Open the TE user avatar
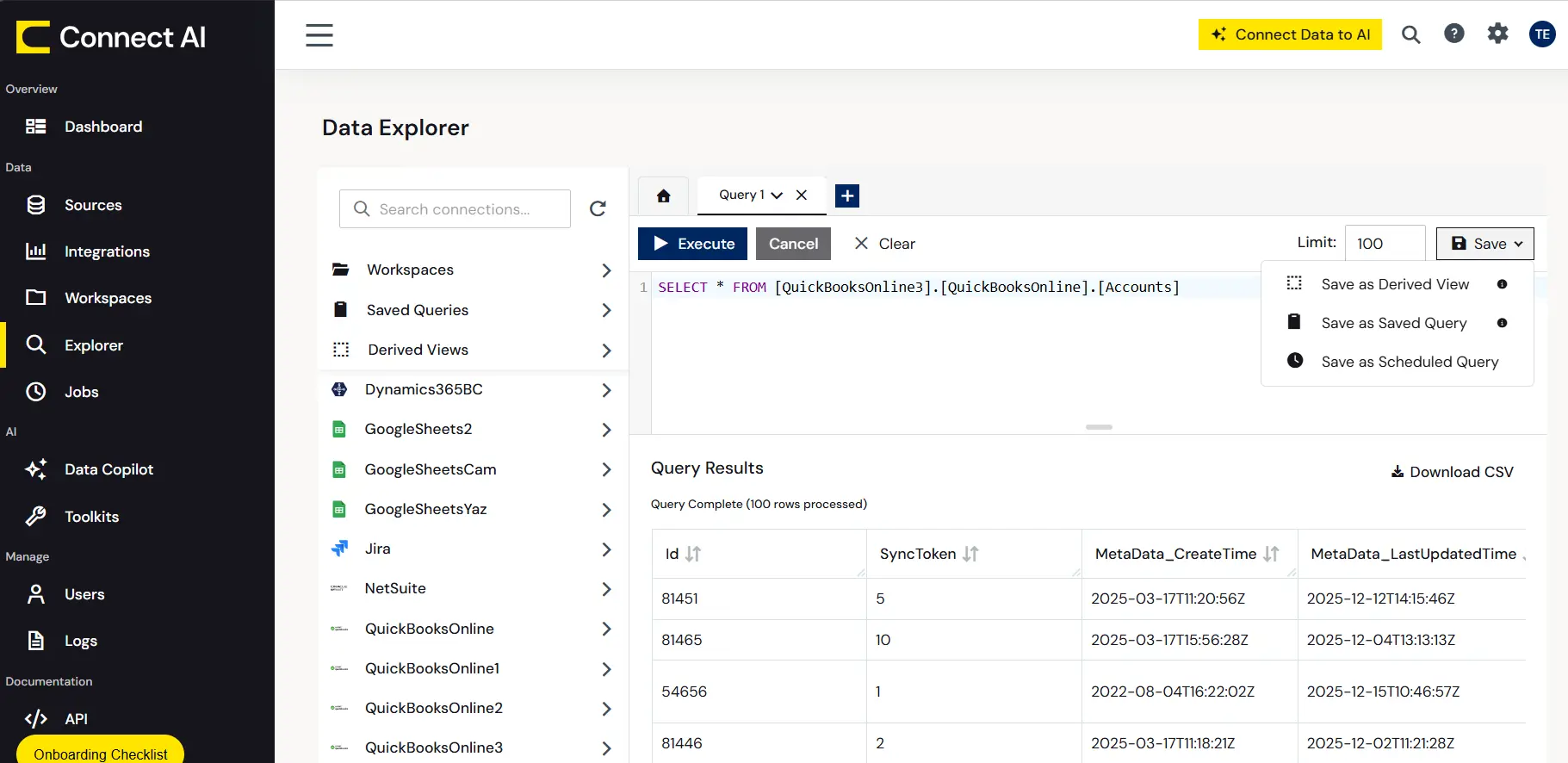The width and height of the screenshot is (1568, 763). tap(1542, 34)
